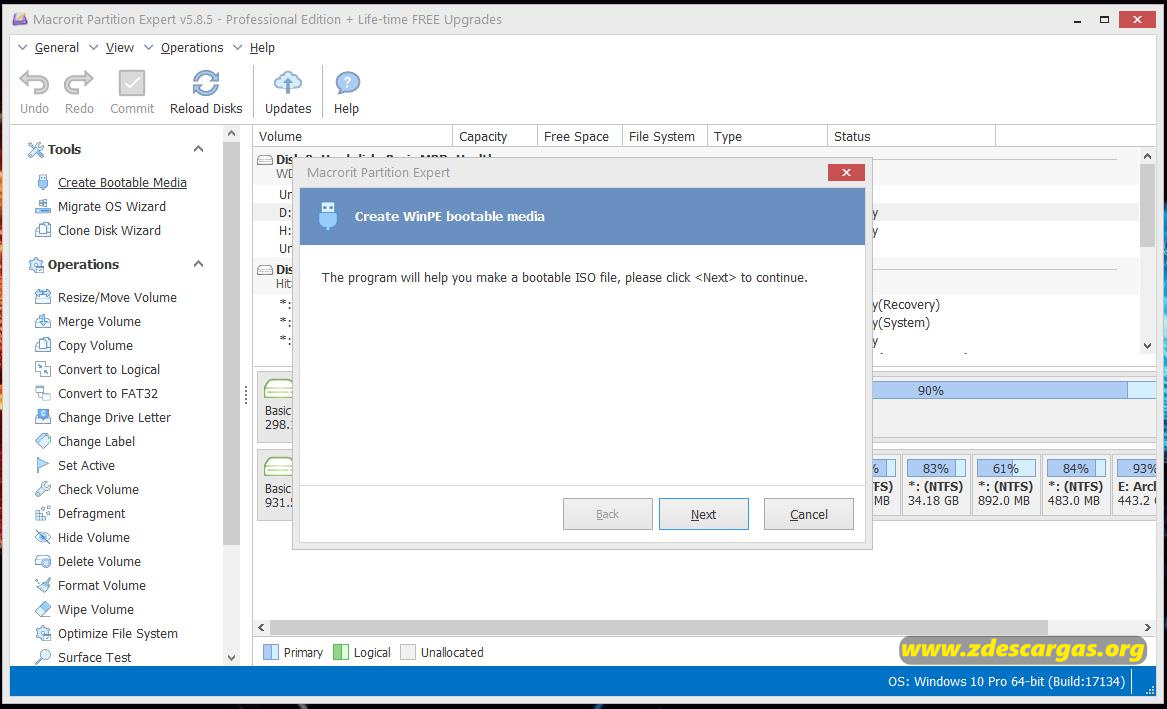Select the 34.18 GB NTFS partition block
The width and height of the screenshot is (1167, 709).
pos(935,485)
